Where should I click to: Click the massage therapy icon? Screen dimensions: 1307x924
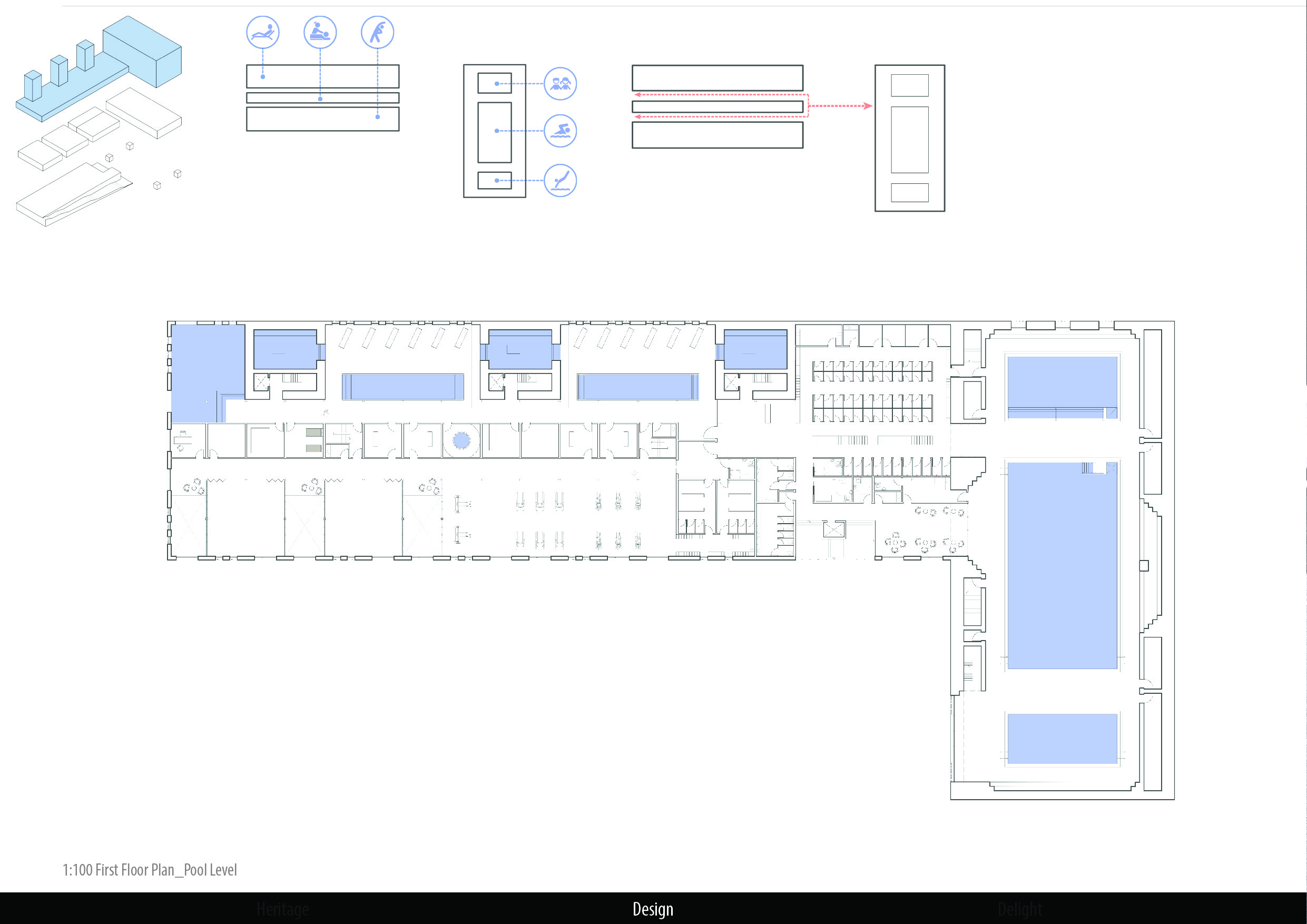[x=320, y=33]
